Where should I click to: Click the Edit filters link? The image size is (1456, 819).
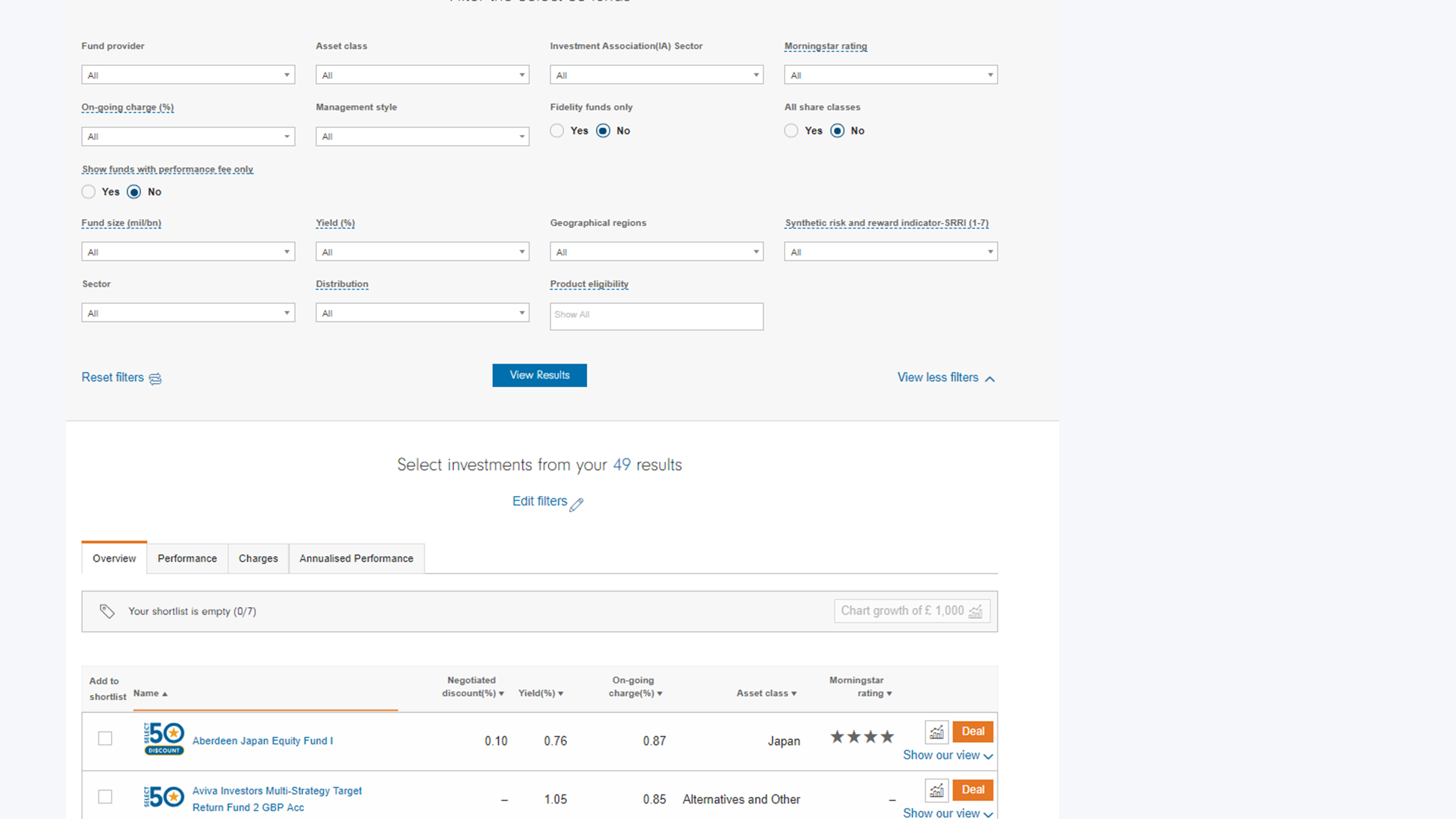pos(540,502)
